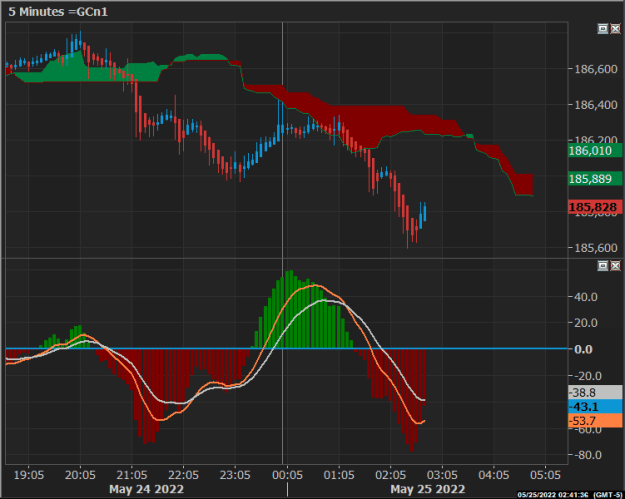Click the May 25 2022 date label
Screen dimensions: 625x499
[x=428, y=489]
